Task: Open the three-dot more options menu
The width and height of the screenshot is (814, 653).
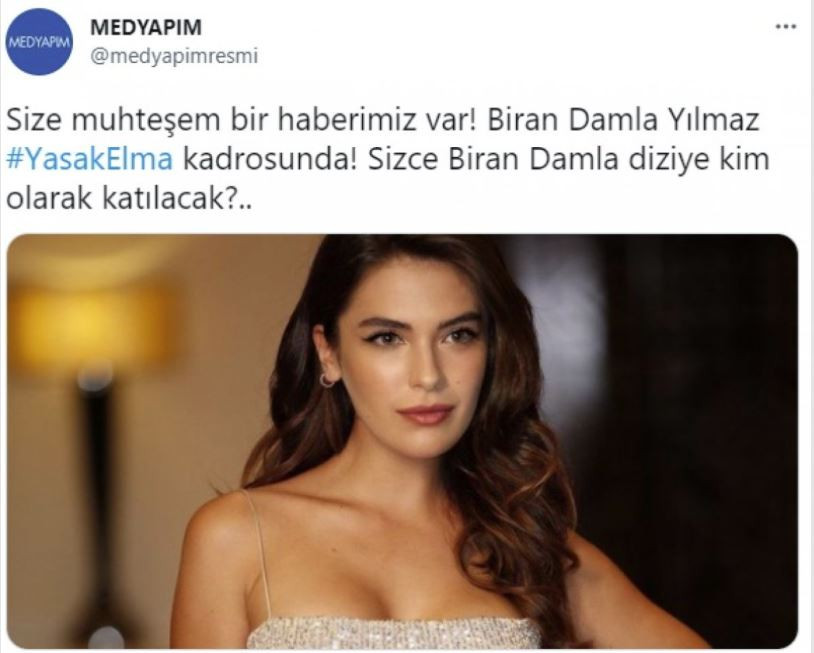Action: click(785, 27)
